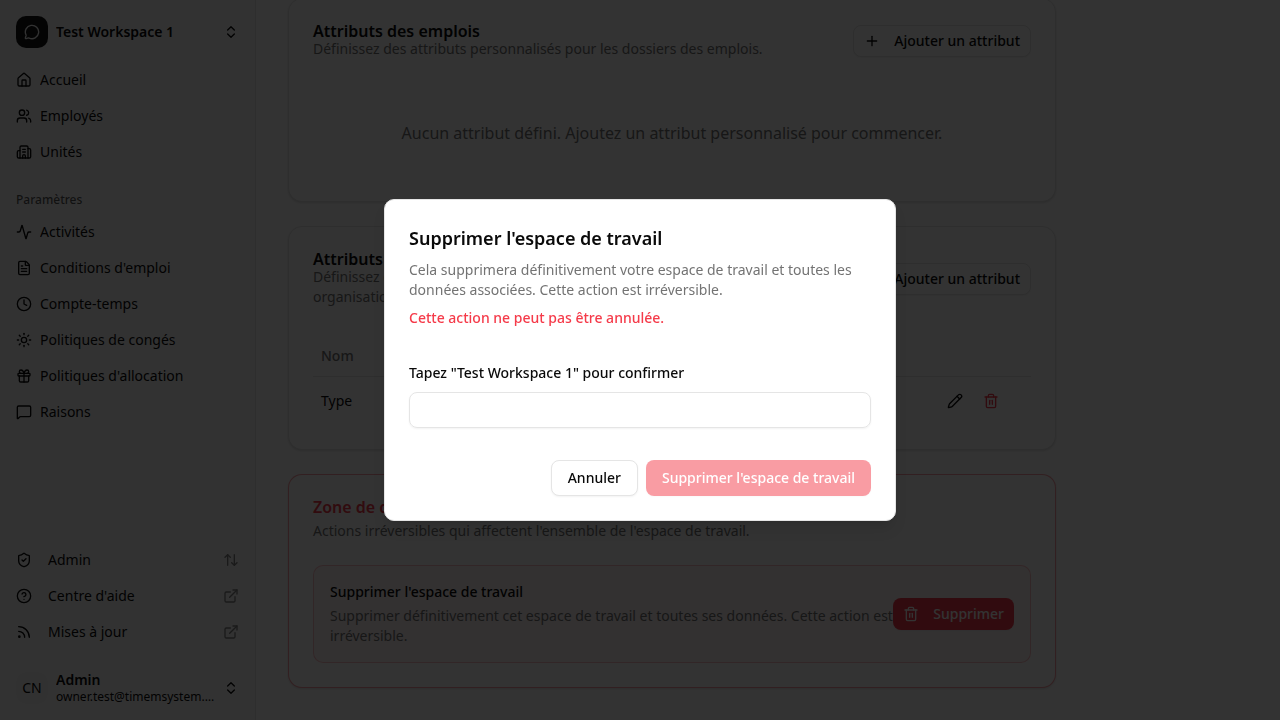Viewport: 1280px width, 720px height.
Task: Click the Politiques d'allocation gift icon
Action: click(x=24, y=376)
